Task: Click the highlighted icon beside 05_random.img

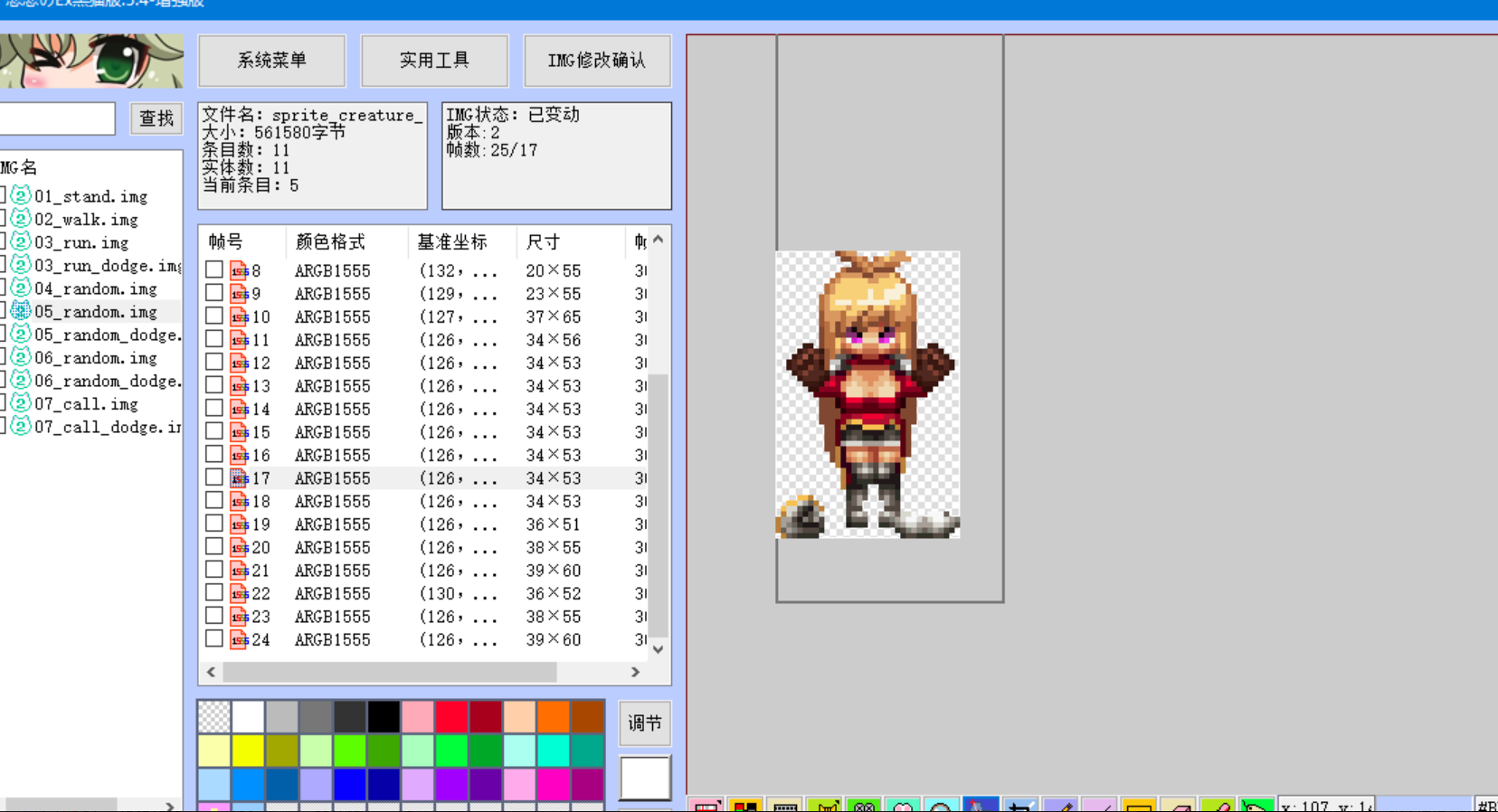Action: pos(21,311)
